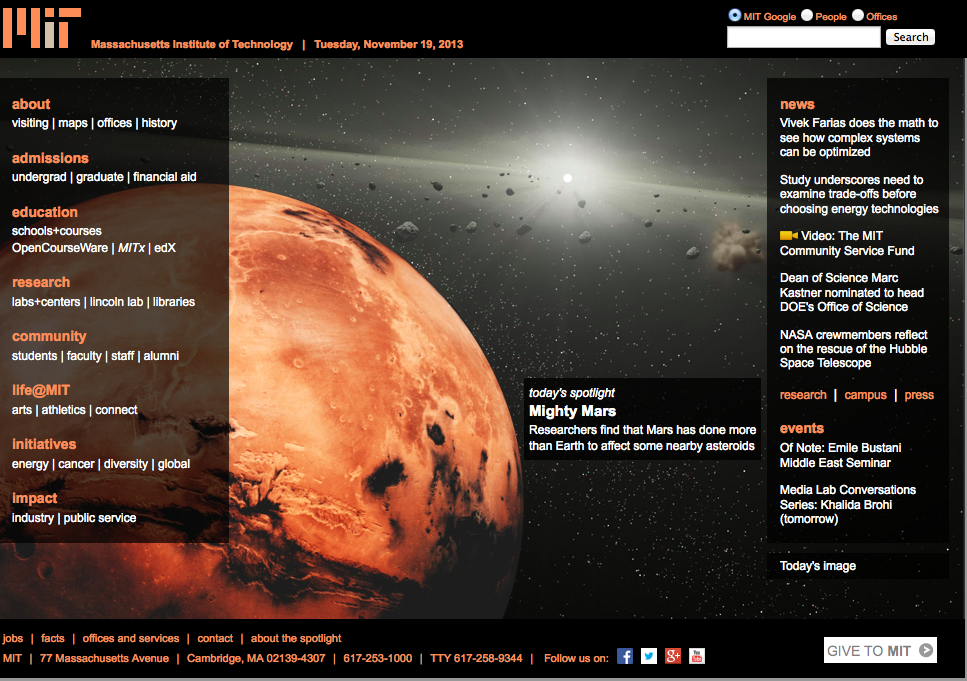Click inside the search input field
The height and width of the screenshot is (681, 967).
pyautogui.click(x=803, y=37)
